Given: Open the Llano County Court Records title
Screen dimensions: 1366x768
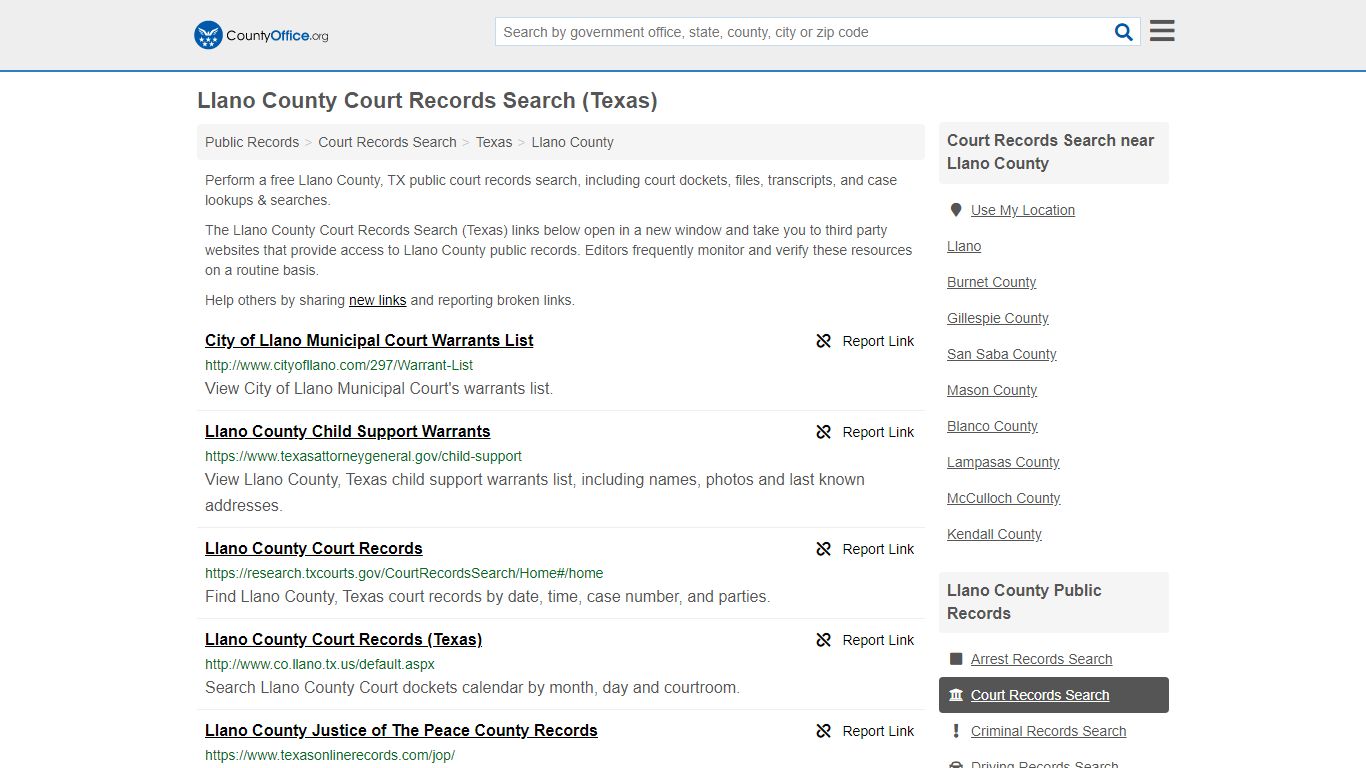Looking at the screenshot, I should click(x=314, y=548).
